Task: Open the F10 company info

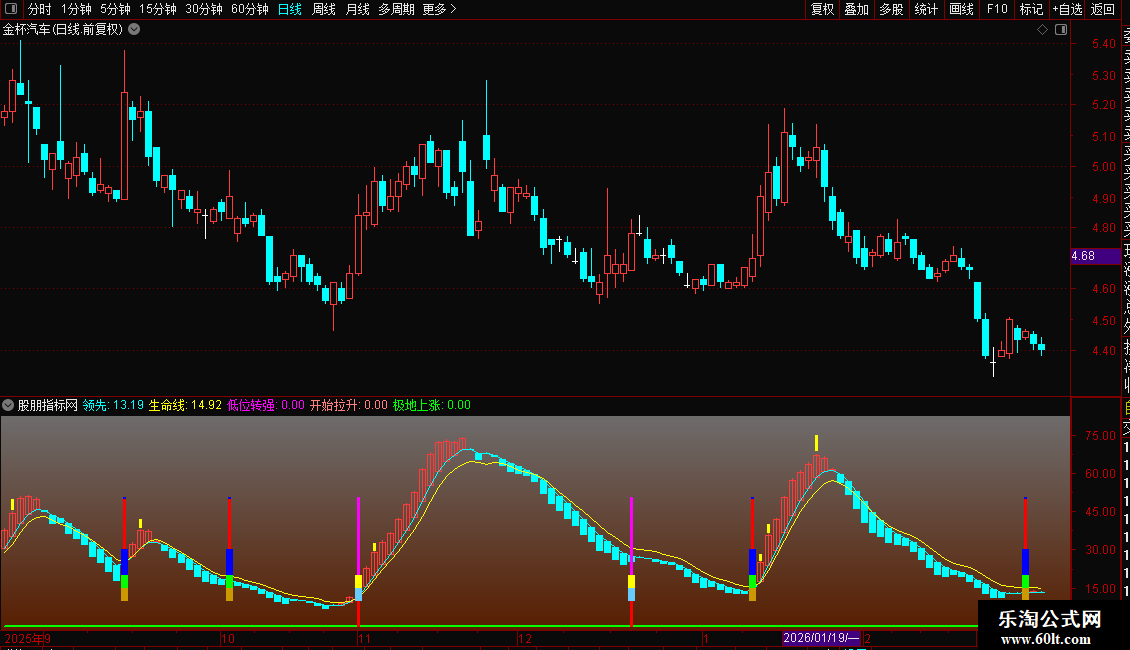Action: (x=997, y=9)
